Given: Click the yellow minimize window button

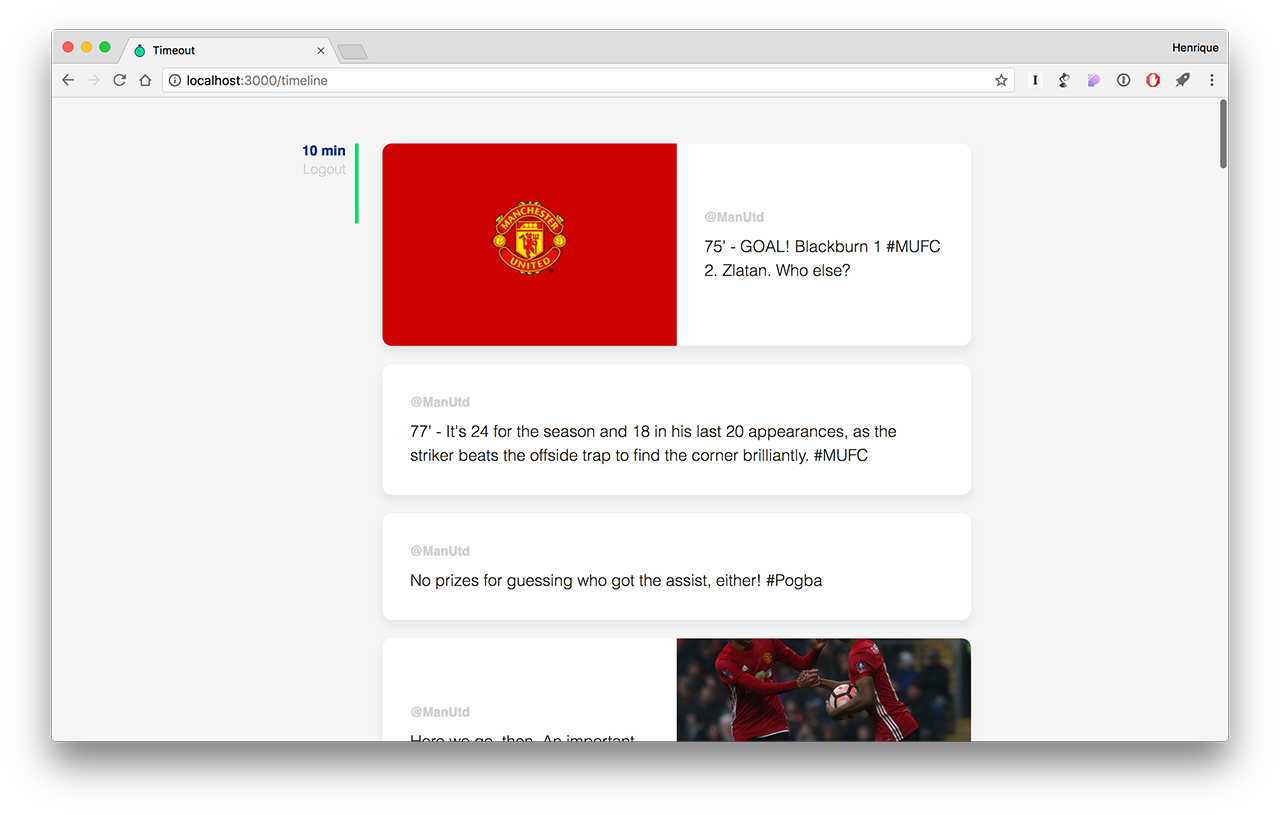Looking at the screenshot, I should pos(86,47).
